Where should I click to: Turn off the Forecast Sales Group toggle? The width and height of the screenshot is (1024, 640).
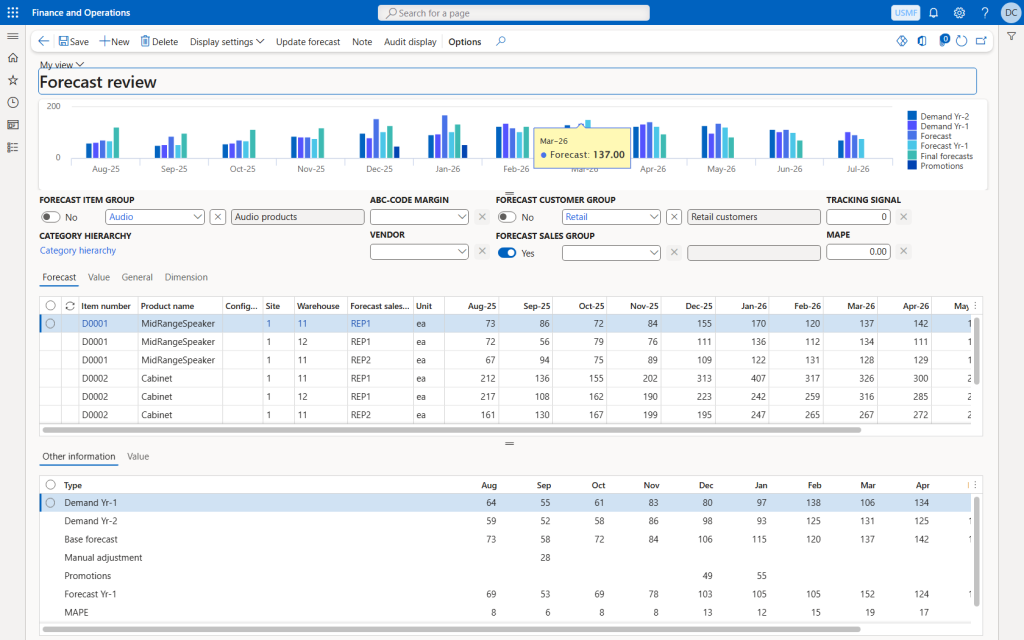(507, 253)
